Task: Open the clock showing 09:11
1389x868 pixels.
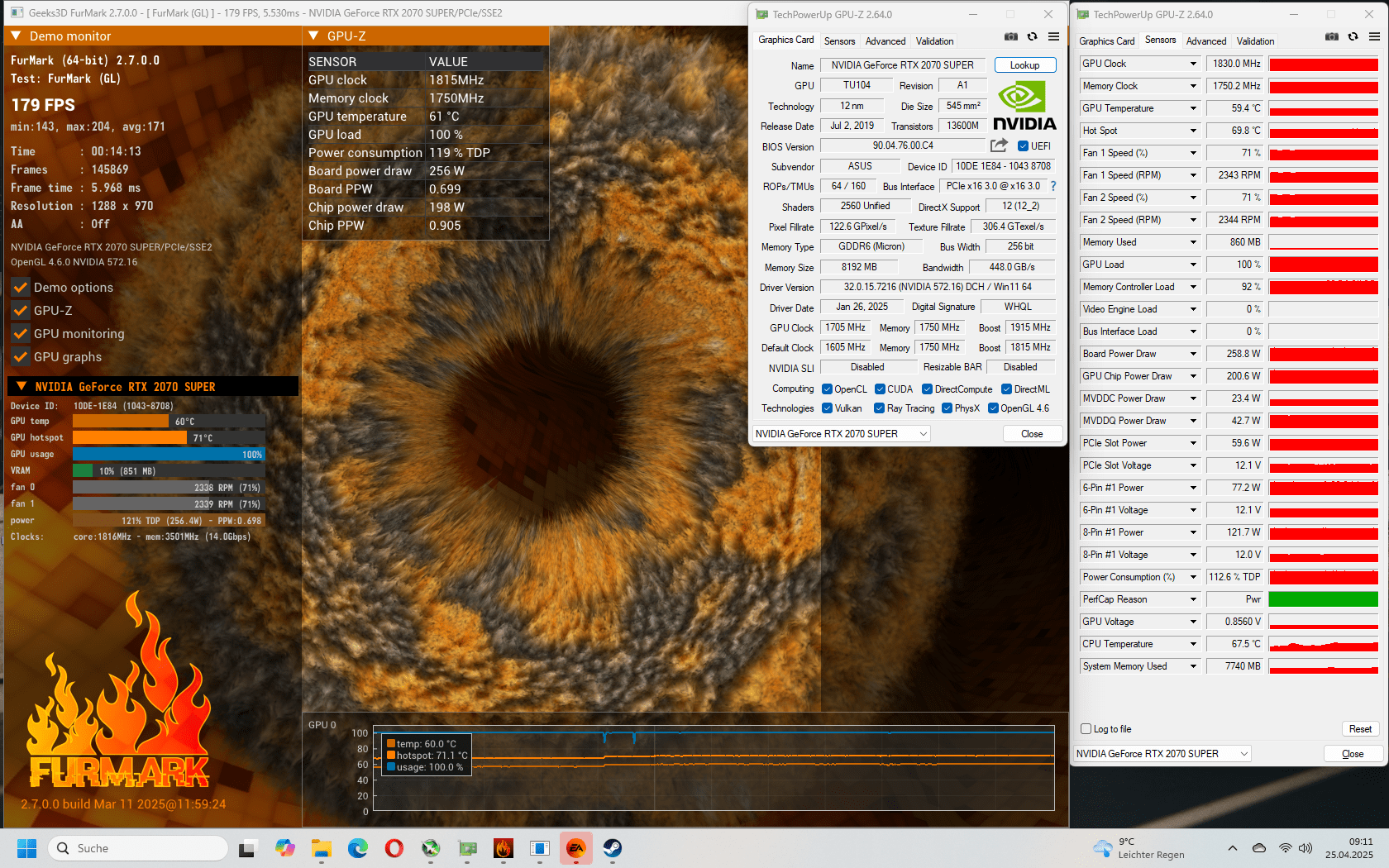Action: pos(1349,848)
